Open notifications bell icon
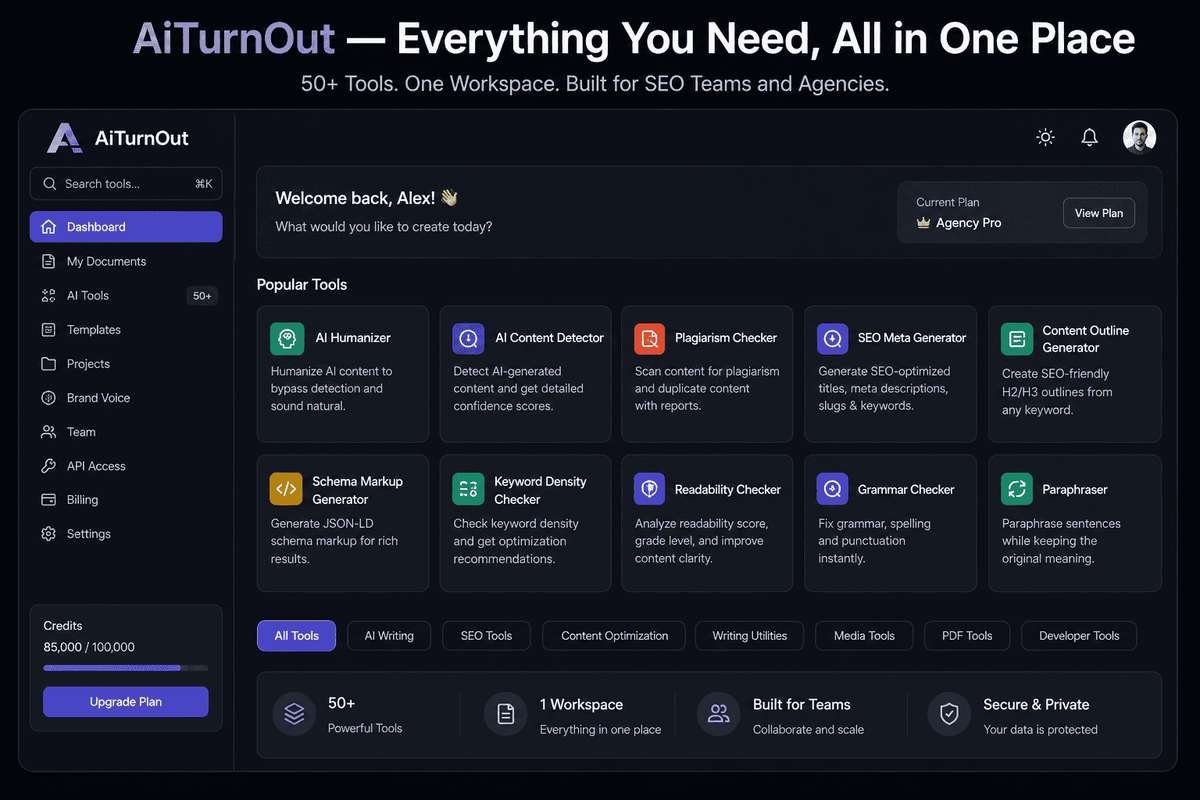 coord(1090,138)
